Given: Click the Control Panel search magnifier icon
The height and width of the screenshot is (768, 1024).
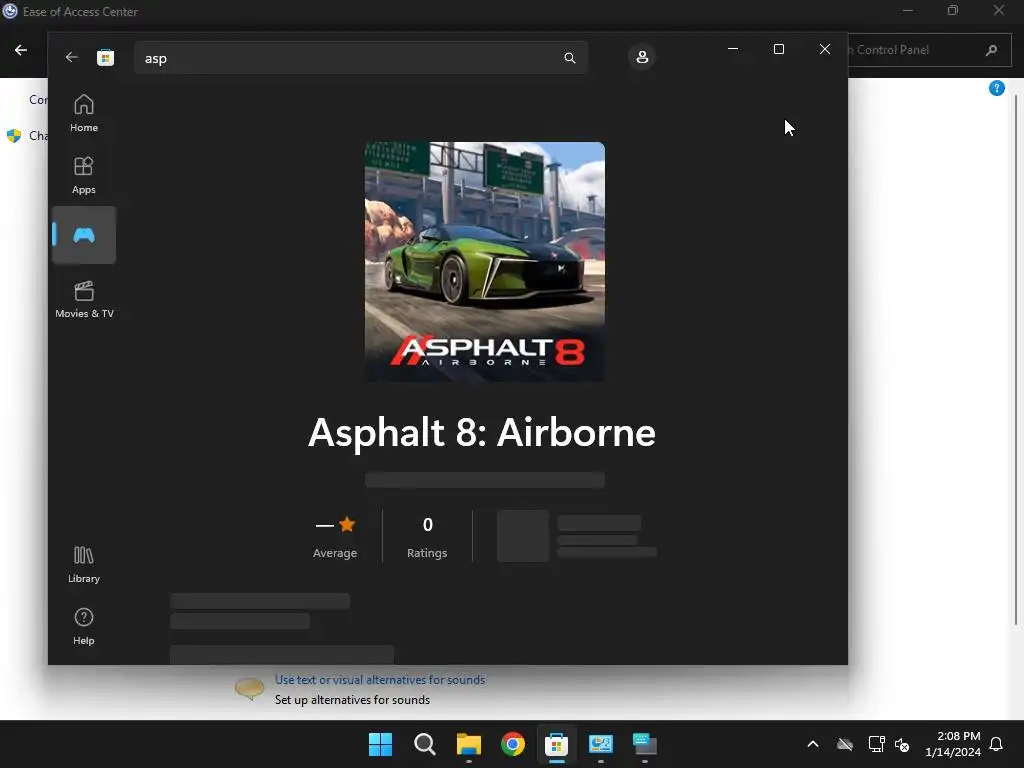Looking at the screenshot, I should coord(991,50).
